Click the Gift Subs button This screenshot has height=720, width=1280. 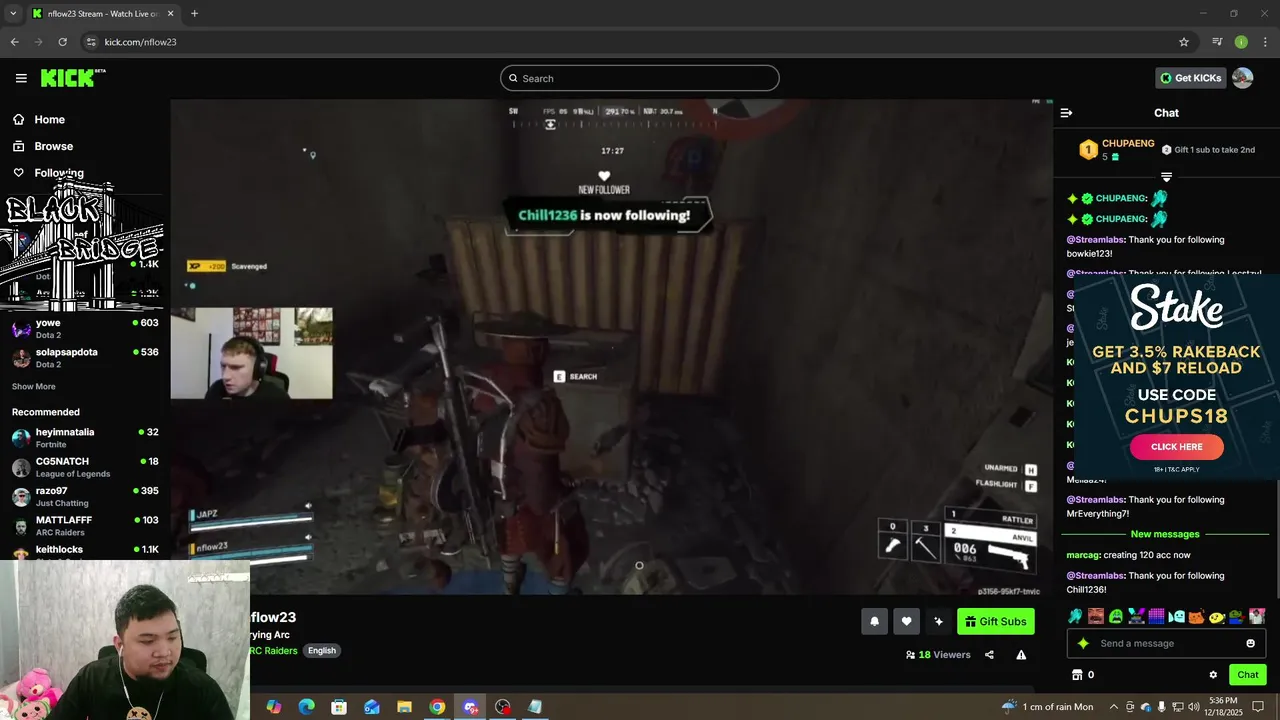pyautogui.click(x=996, y=621)
